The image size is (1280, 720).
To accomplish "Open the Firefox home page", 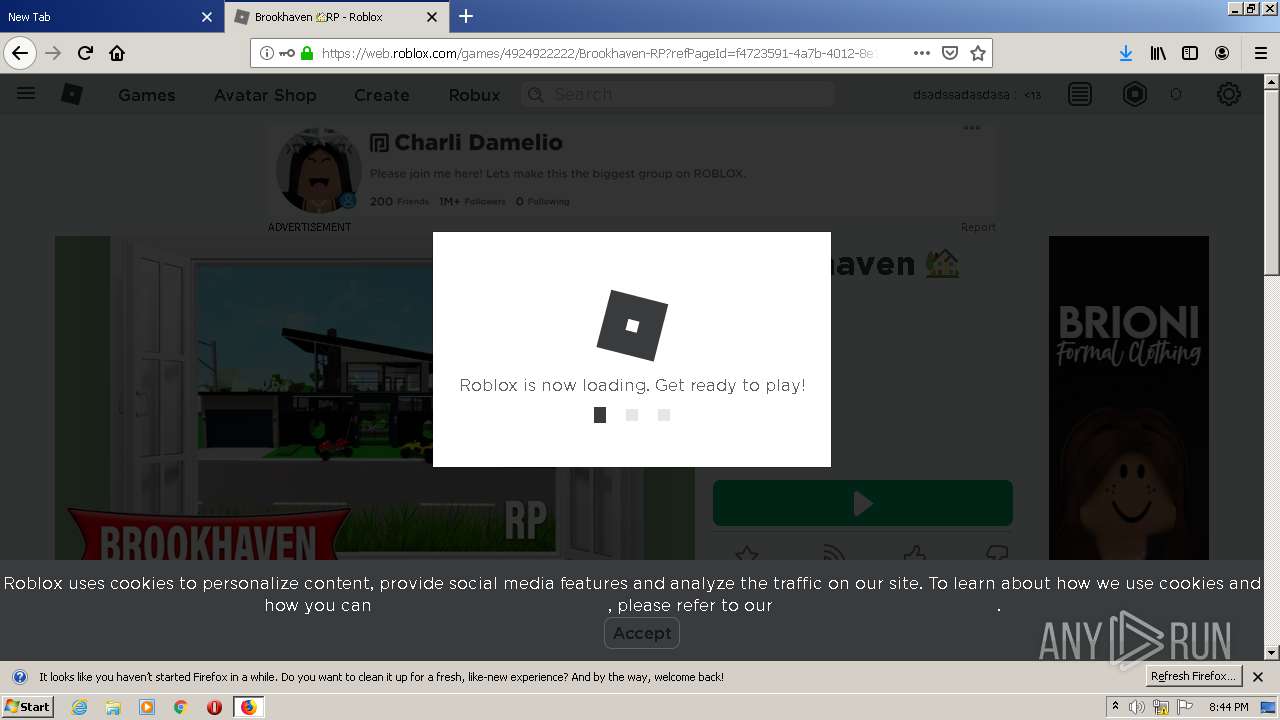I will [117, 53].
